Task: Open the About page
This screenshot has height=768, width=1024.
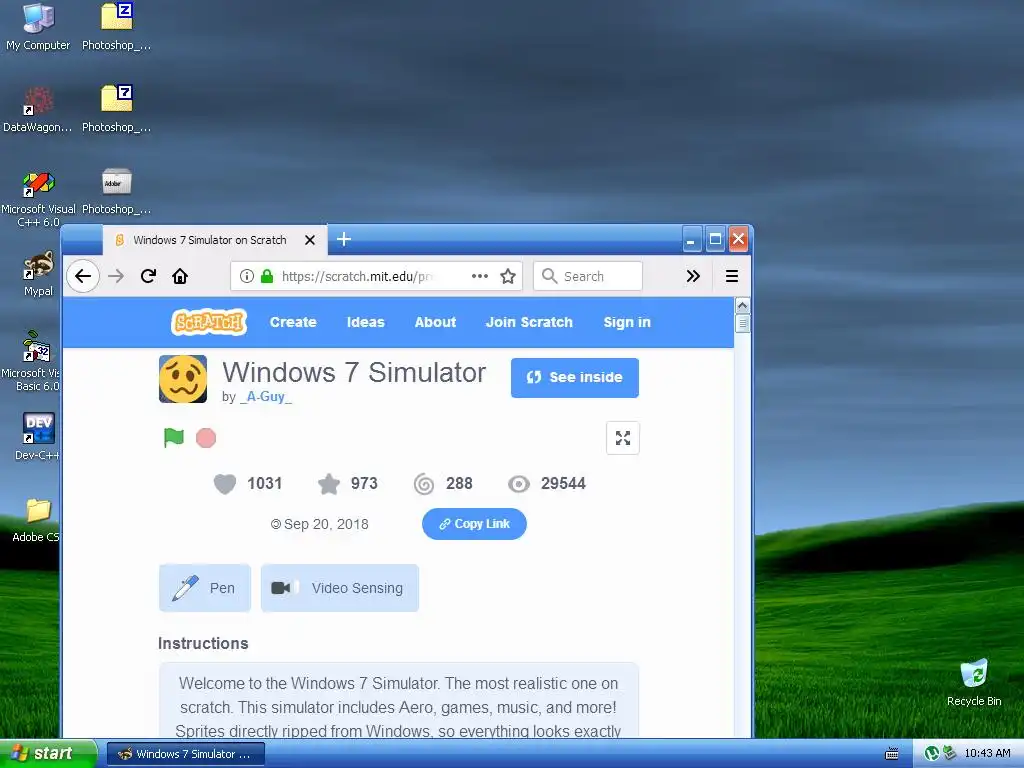Action: (436, 322)
